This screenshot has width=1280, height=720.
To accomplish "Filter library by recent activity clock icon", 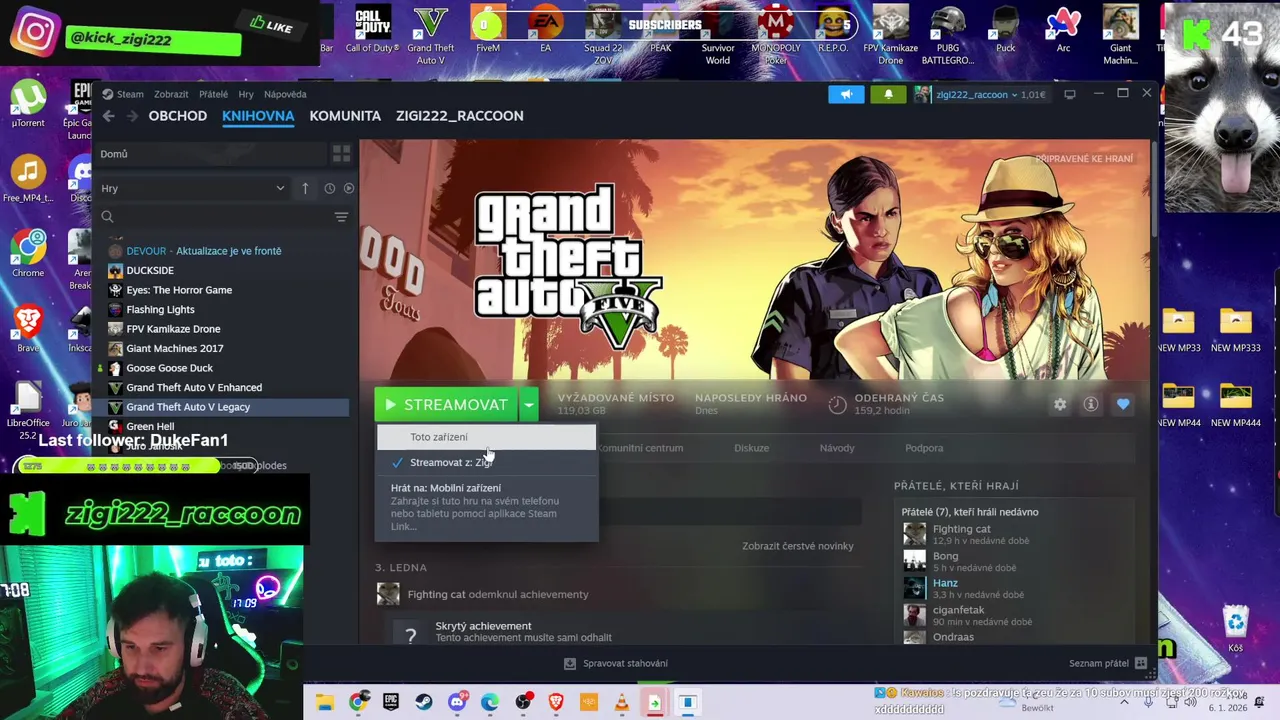I will [x=329, y=188].
